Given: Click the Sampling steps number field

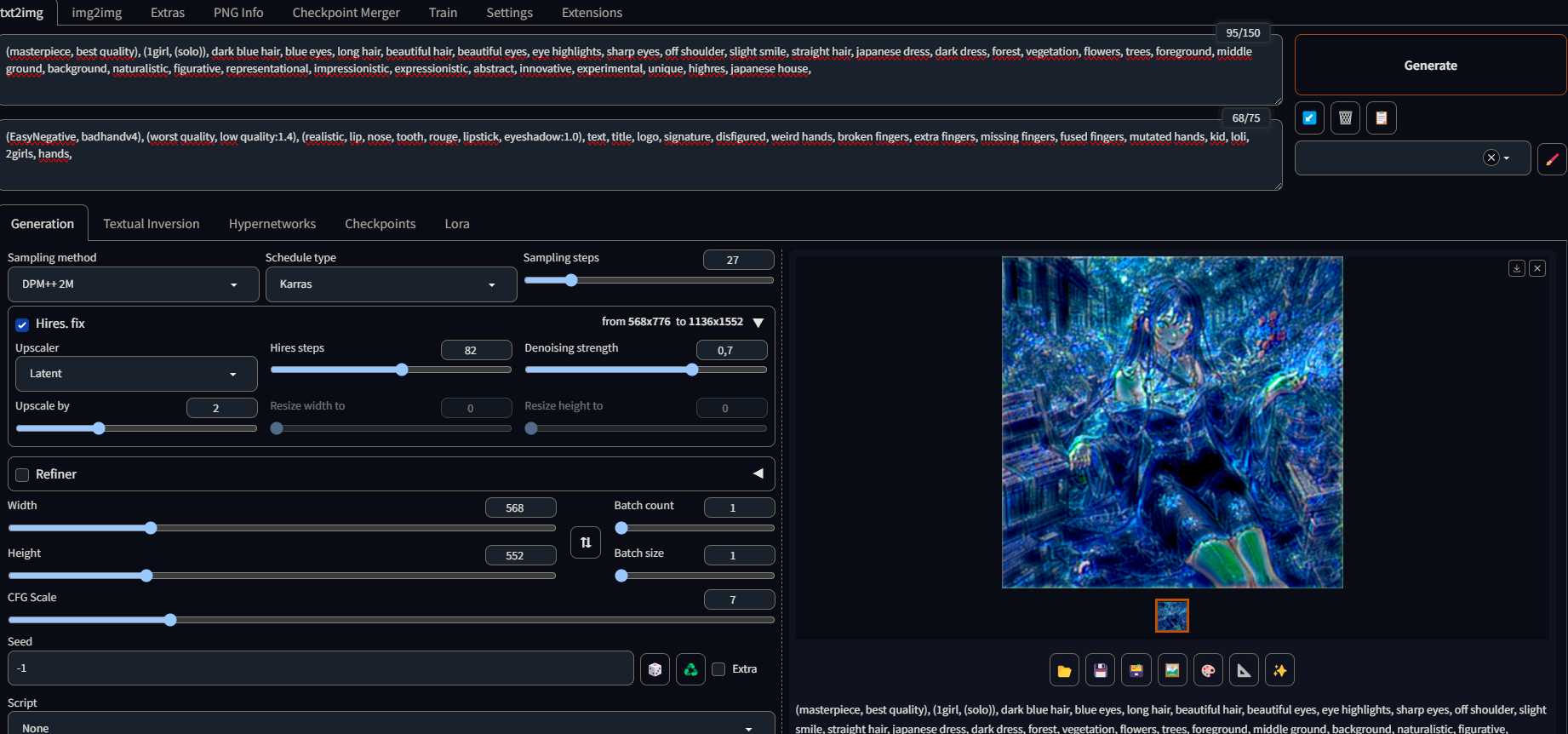Looking at the screenshot, I should pyautogui.click(x=738, y=260).
